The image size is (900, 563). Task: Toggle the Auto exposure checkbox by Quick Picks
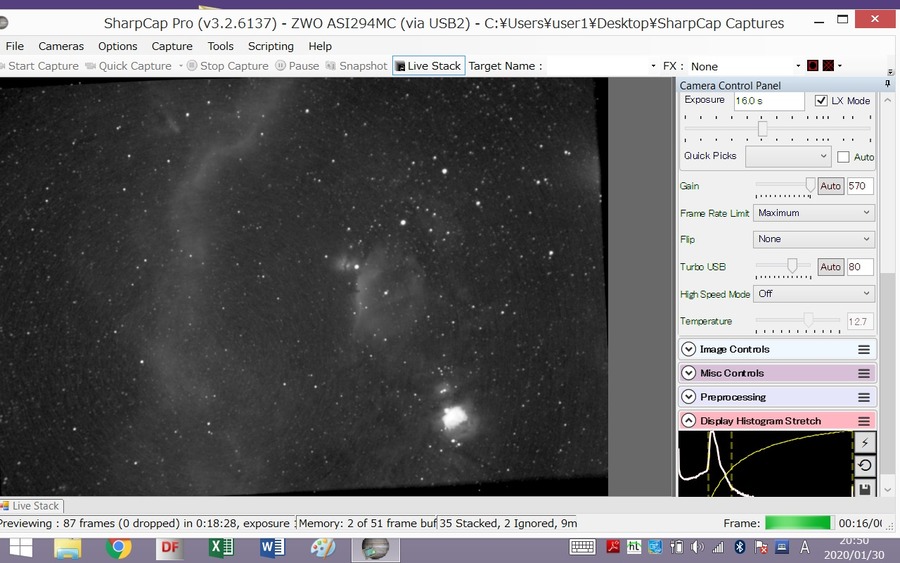(843, 157)
